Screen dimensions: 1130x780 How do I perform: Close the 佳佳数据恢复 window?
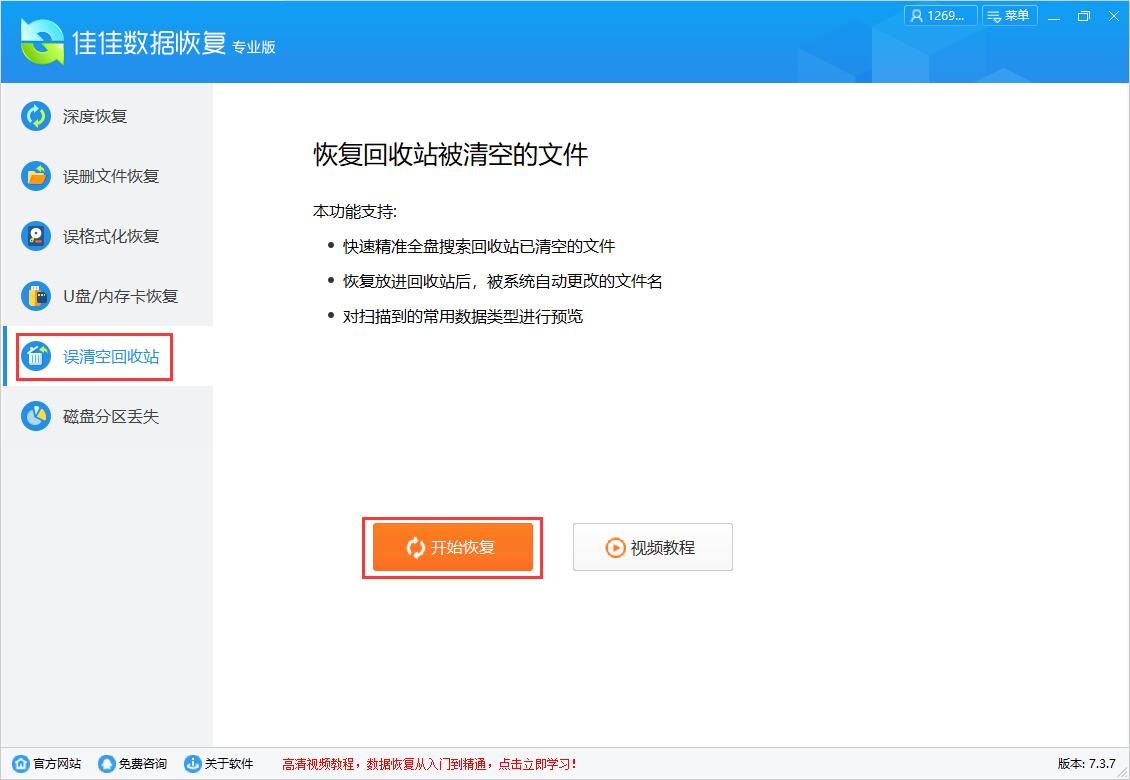[1113, 17]
